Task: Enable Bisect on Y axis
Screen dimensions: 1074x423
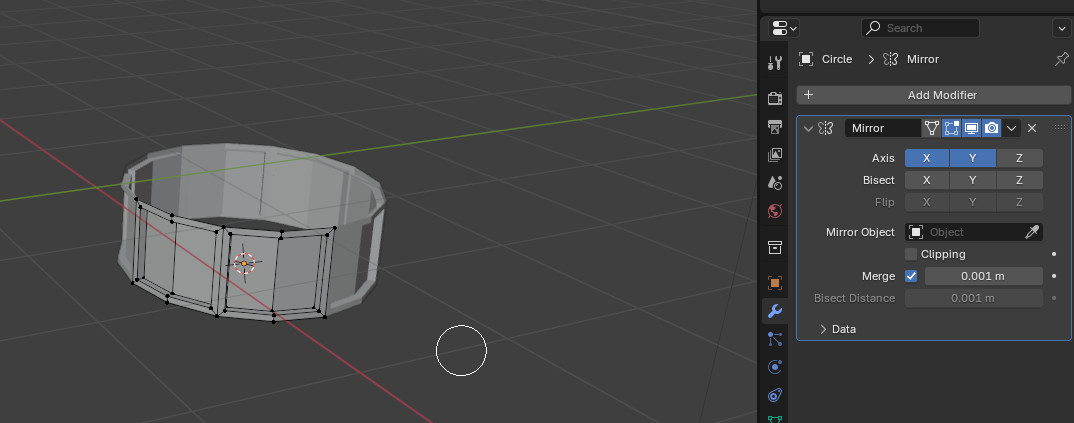Action: (x=973, y=180)
